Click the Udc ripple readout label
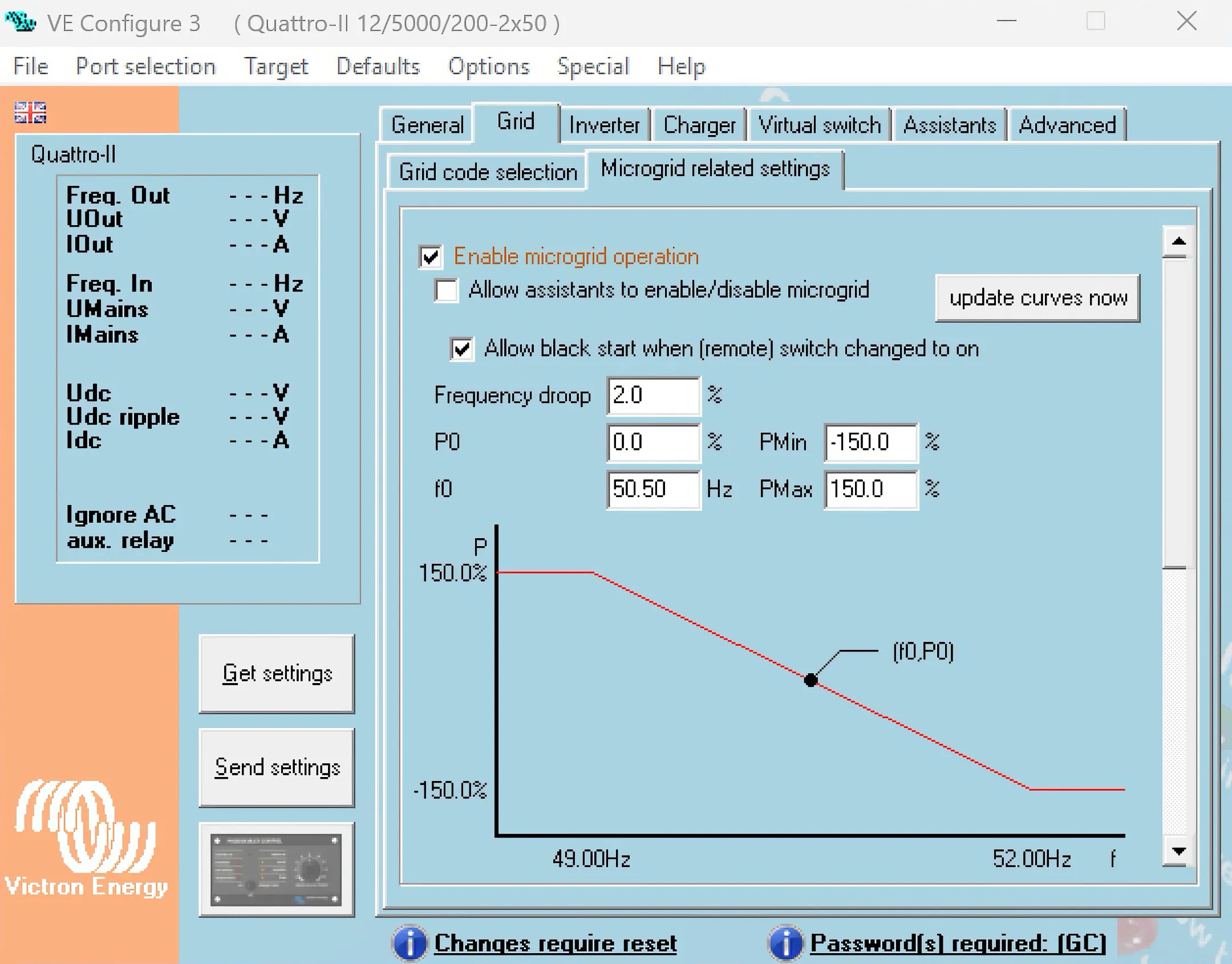The width and height of the screenshot is (1232, 964). point(123,417)
